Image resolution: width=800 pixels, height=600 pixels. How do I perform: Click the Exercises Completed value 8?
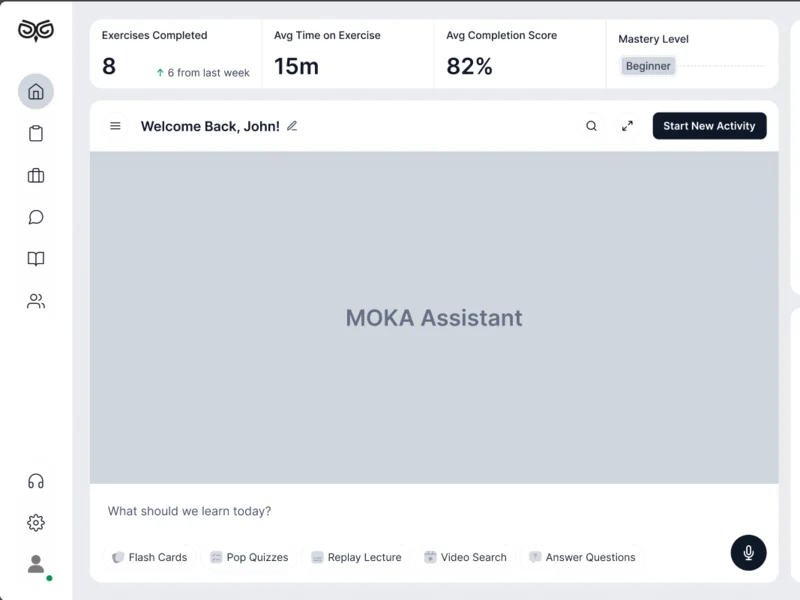[x=109, y=66]
